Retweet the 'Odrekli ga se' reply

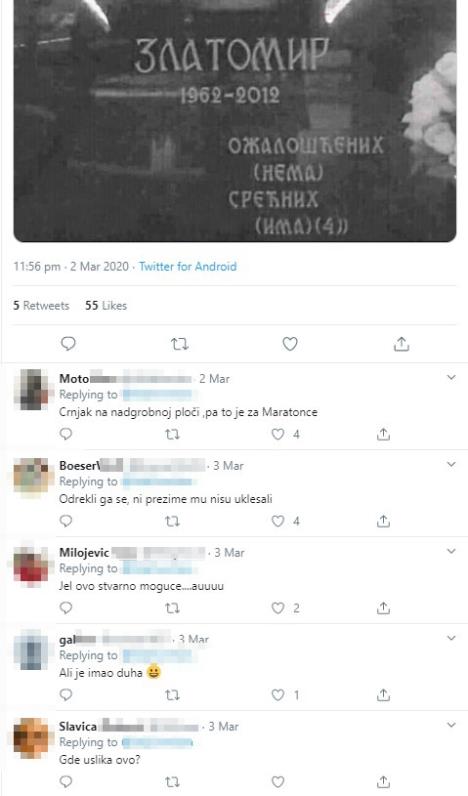click(173, 521)
